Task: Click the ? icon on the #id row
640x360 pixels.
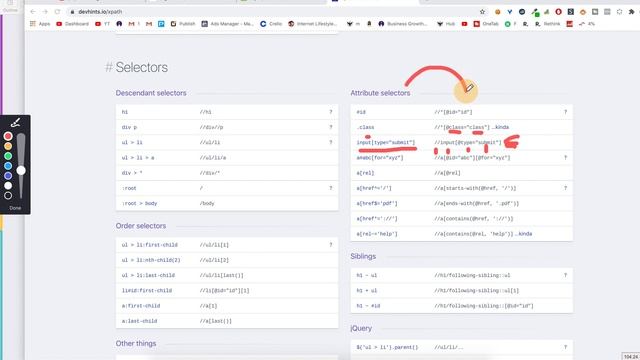Action: pos(565,112)
